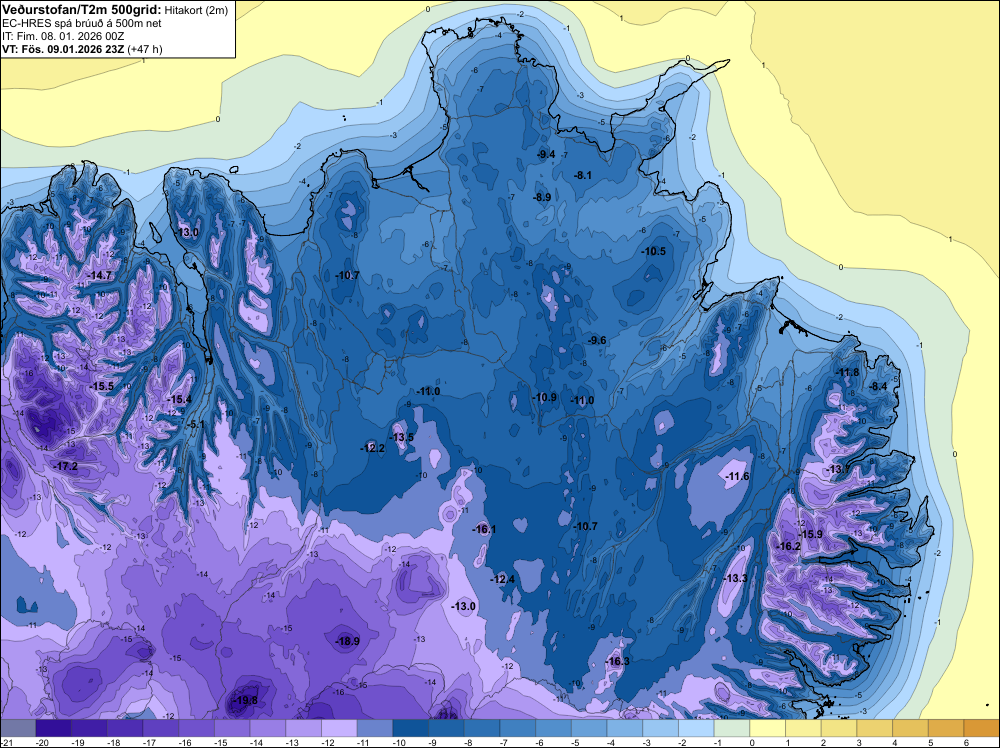The image size is (1000, 748).
Task: Select the -17.2 temperature value
Action: (x=65, y=467)
